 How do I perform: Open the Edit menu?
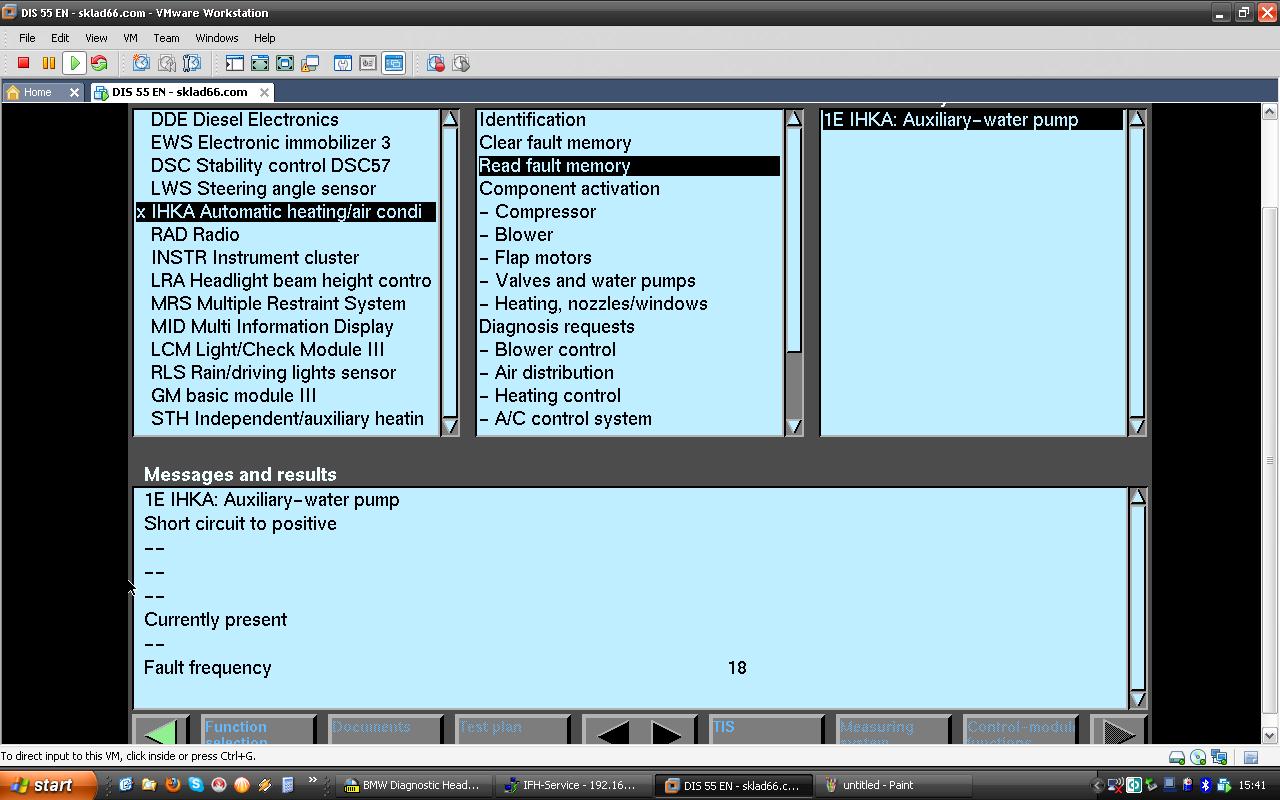(x=60, y=38)
